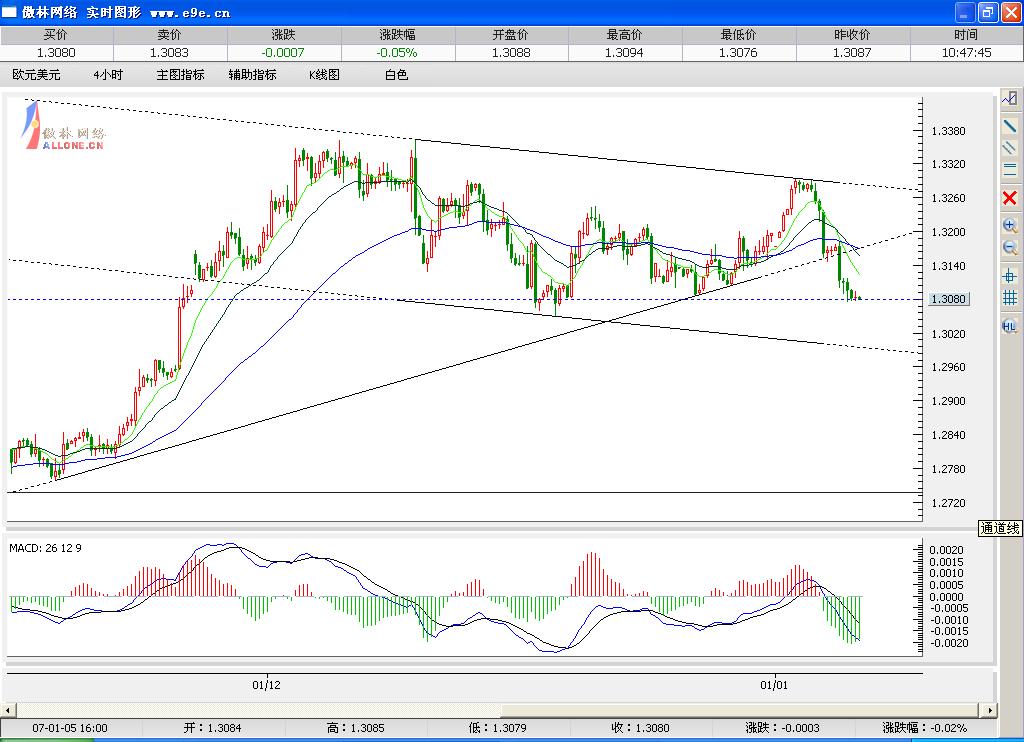Click the left arrow of the horizontal scrollbar

coord(8,710)
